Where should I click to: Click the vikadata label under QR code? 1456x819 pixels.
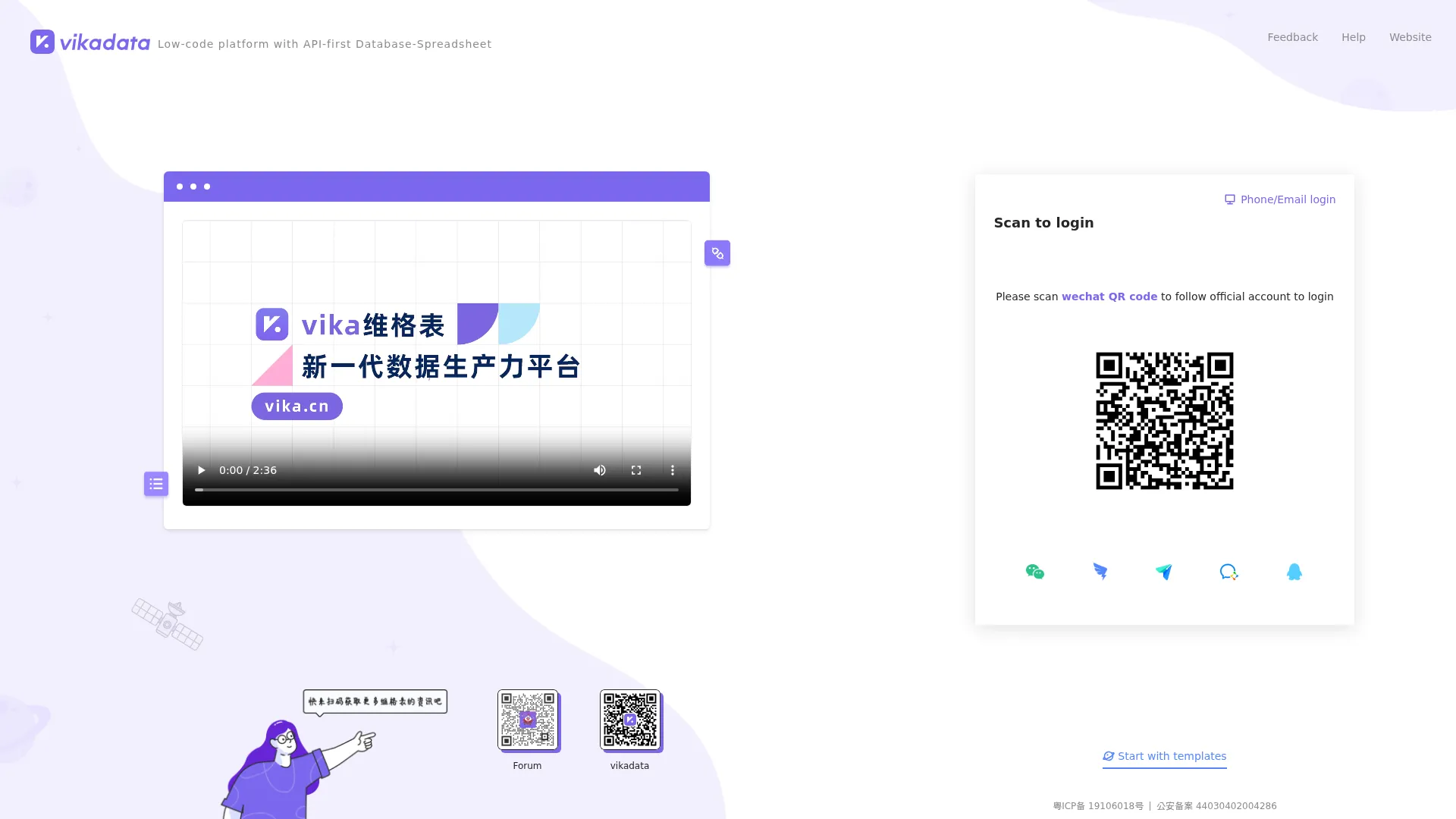point(629,766)
